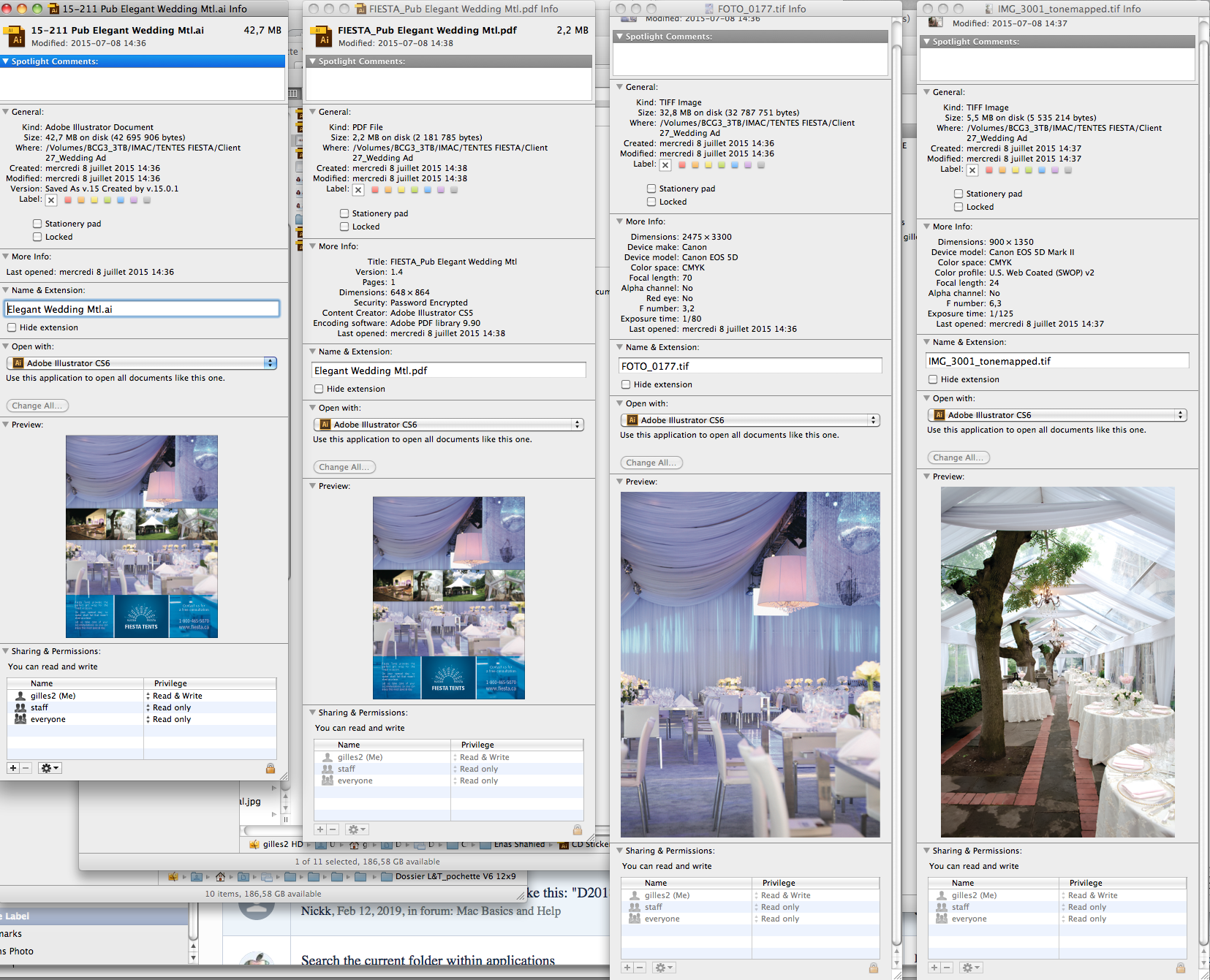Open 'Open with' dropdown in FIESTA_Pub pdf Info window
Screen dimensions: 1210x980
449,425
